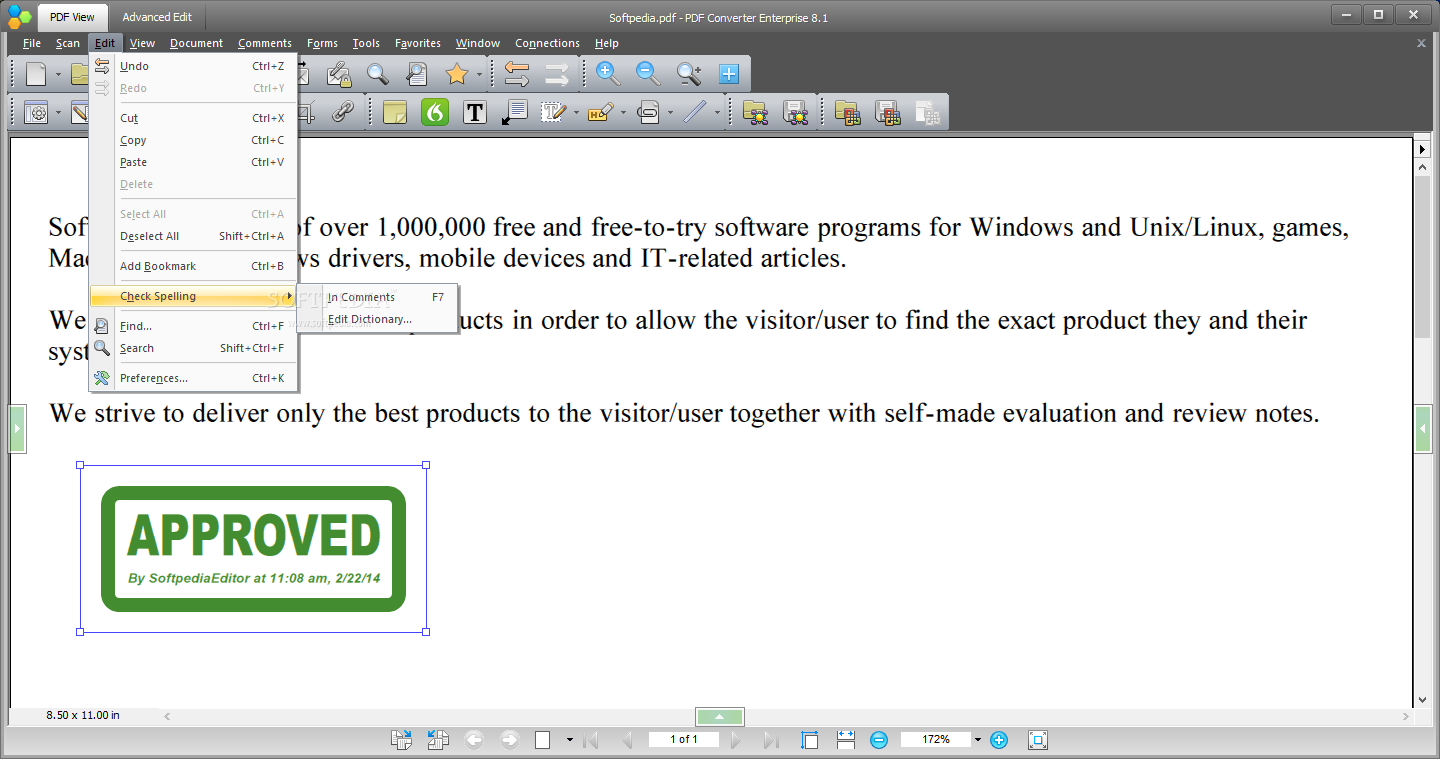Switch to the PDF View tab
The image size is (1440, 759).
[x=72, y=17]
